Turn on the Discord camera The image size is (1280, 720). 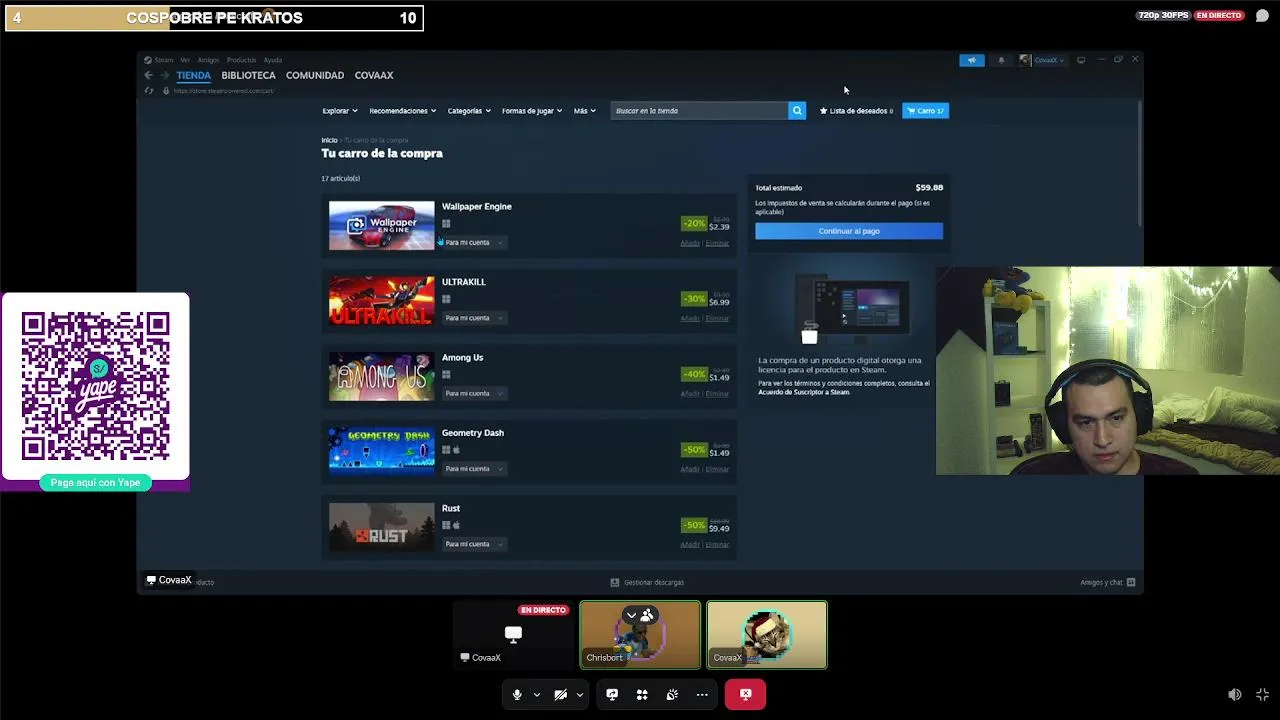560,695
